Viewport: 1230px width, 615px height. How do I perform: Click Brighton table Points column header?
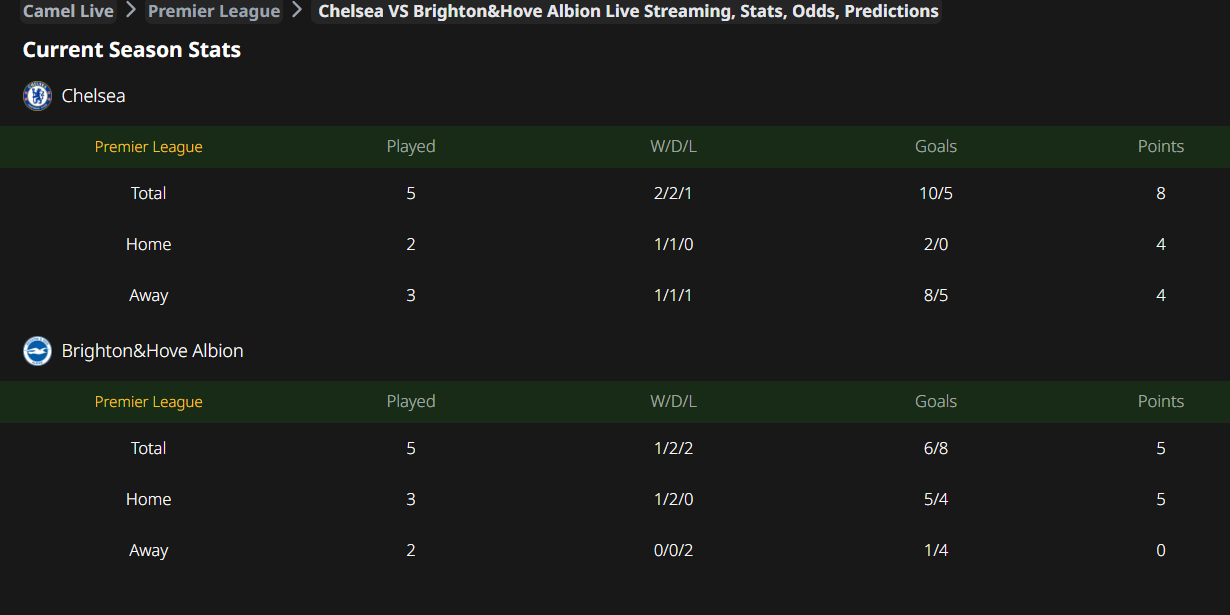pos(1161,402)
